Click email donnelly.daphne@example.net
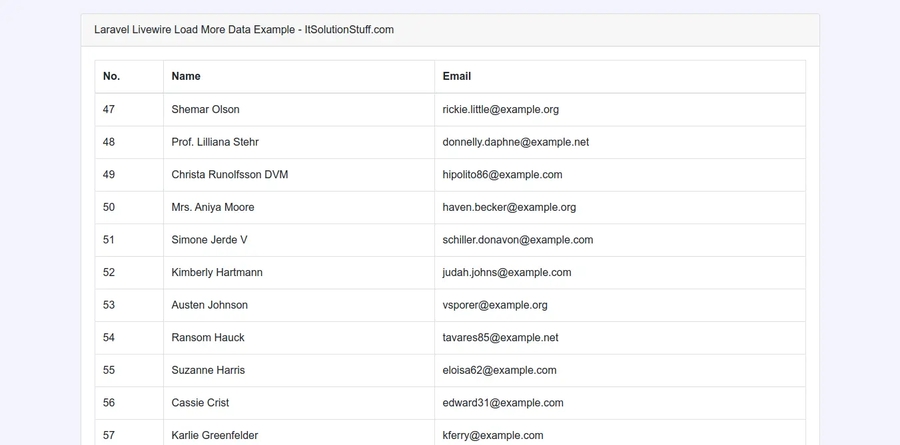Viewport: 900px width, 445px height. [515, 142]
